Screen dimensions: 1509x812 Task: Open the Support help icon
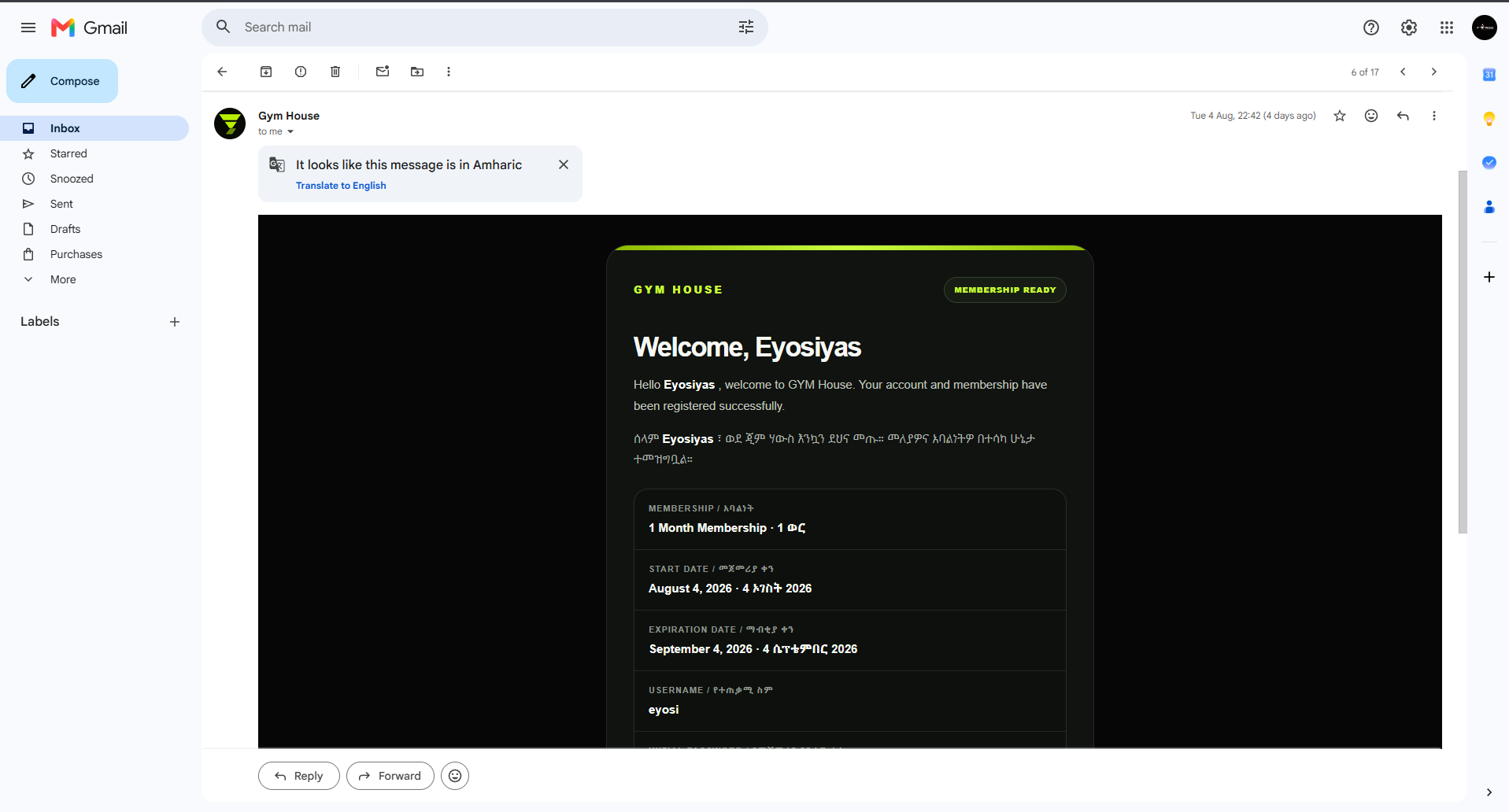pyautogui.click(x=1371, y=28)
